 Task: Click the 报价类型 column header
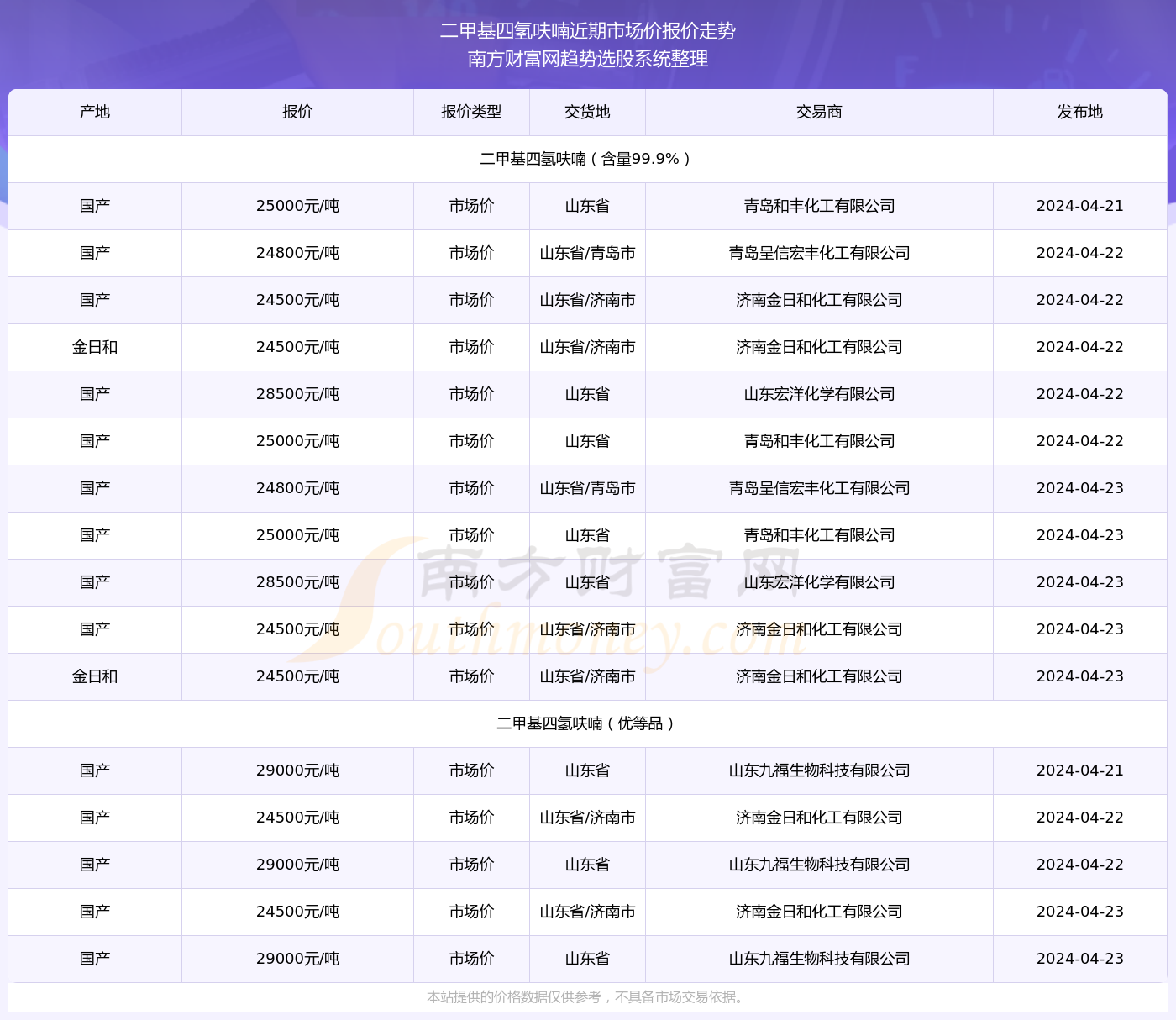(471, 112)
